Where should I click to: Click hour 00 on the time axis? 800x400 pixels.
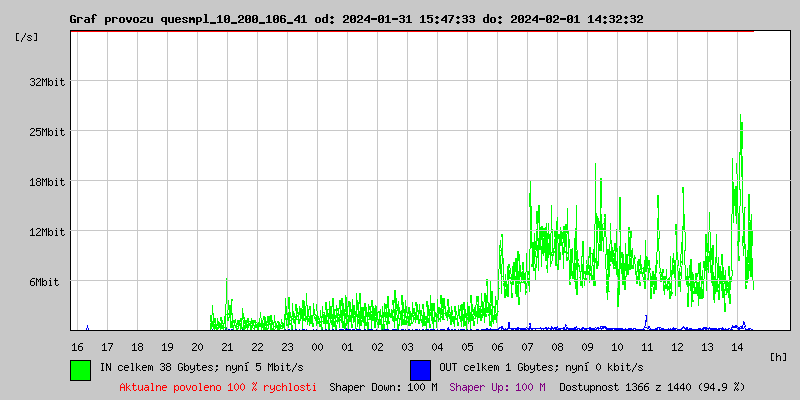point(317,346)
